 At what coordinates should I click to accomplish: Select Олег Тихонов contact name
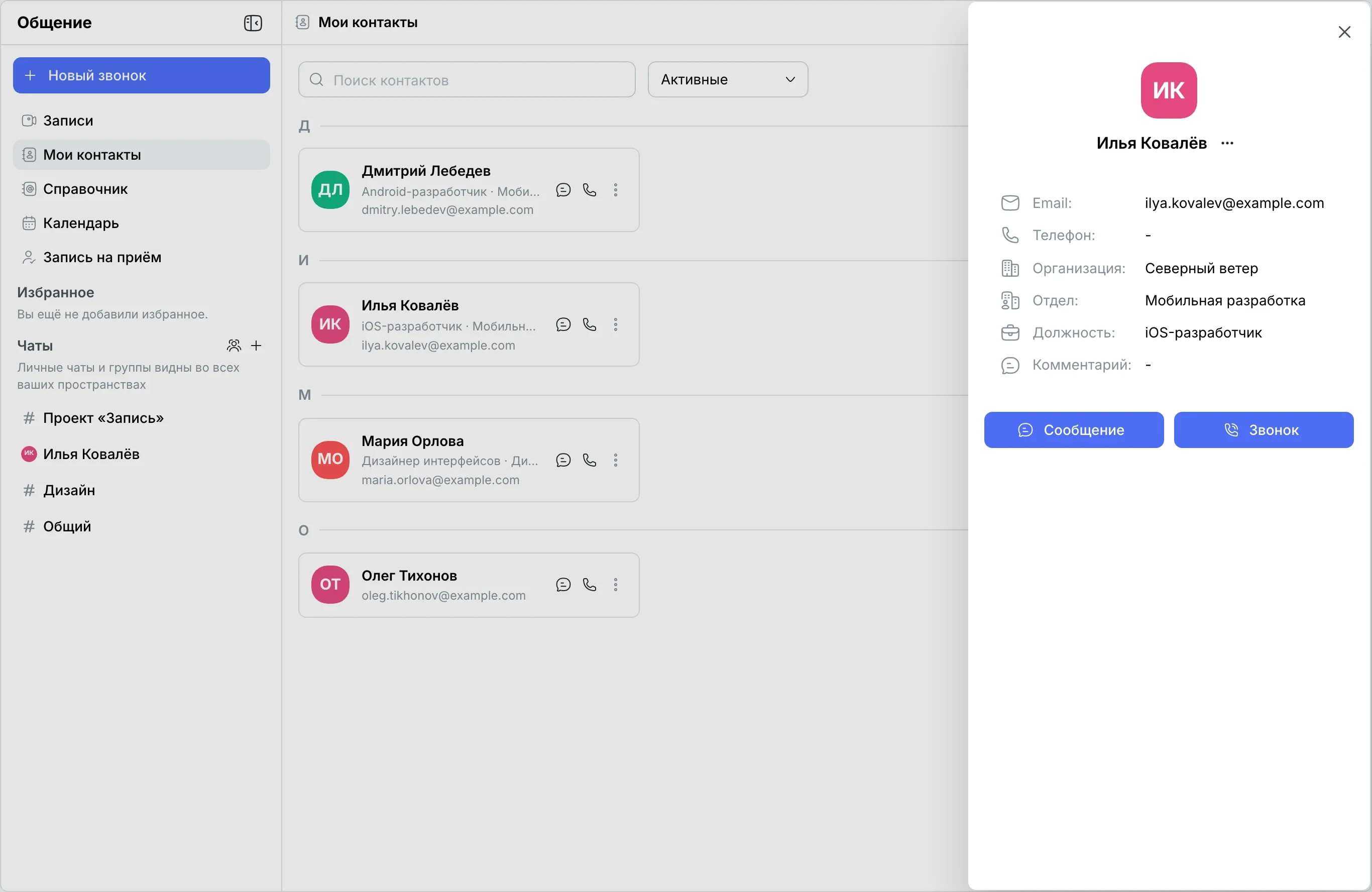409,576
